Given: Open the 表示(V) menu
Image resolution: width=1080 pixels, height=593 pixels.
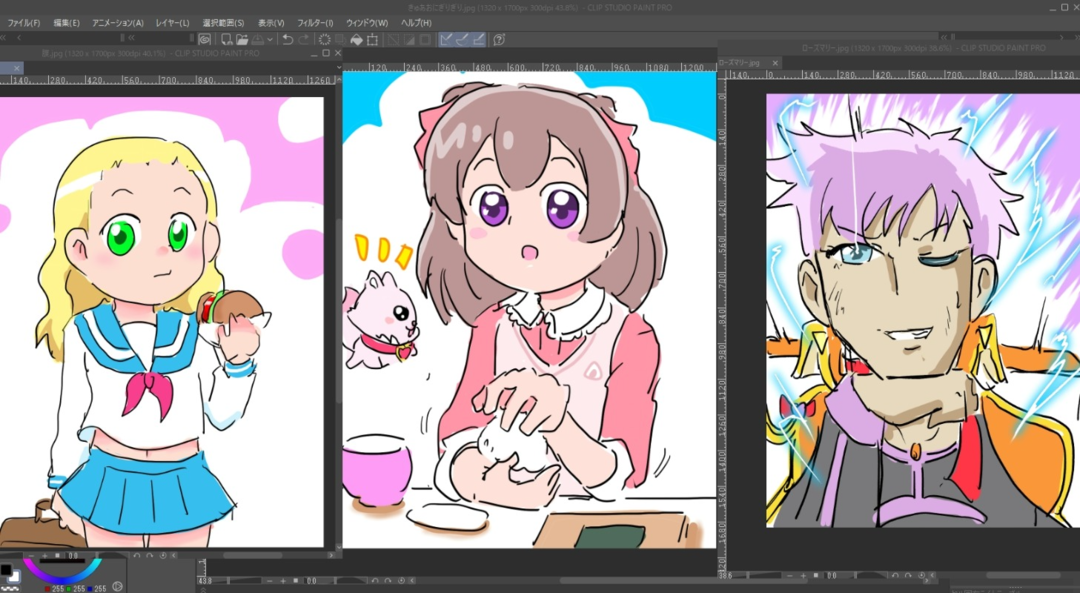Looking at the screenshot, I should 271,23.
